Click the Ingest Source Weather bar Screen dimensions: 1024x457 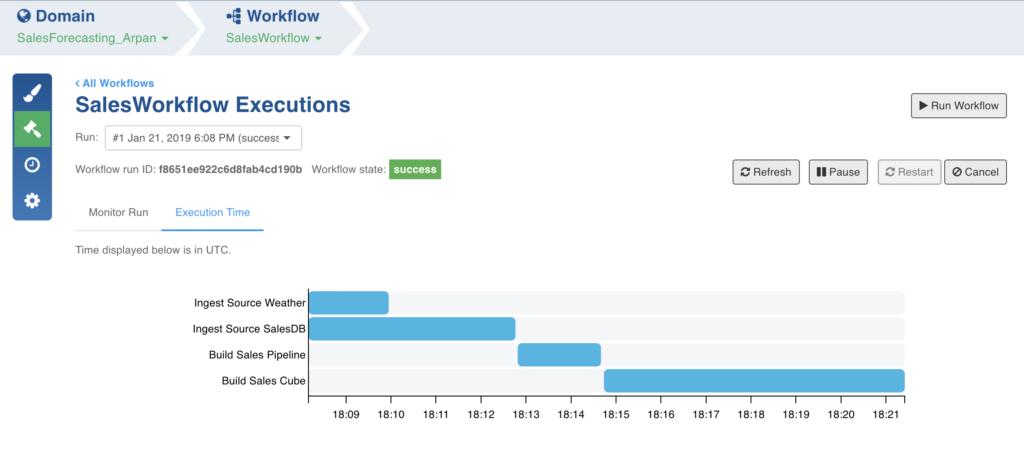349,303
